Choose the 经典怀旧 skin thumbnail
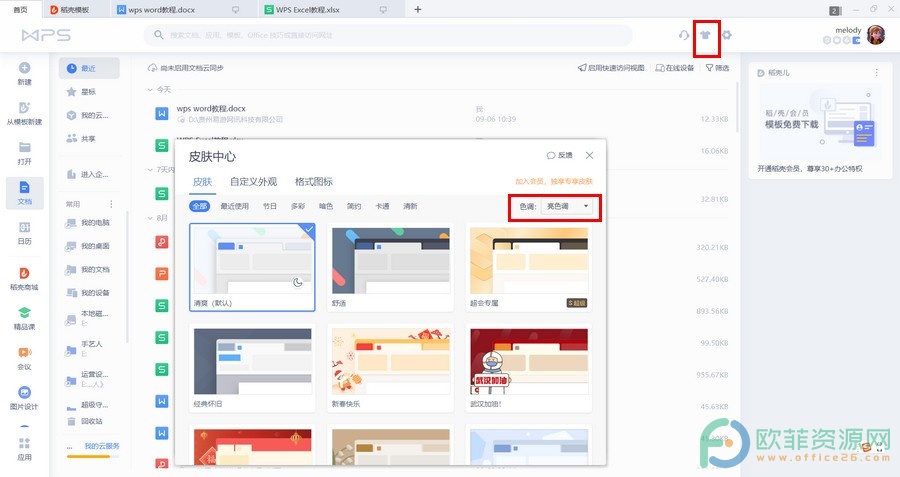 coord(253,368)
